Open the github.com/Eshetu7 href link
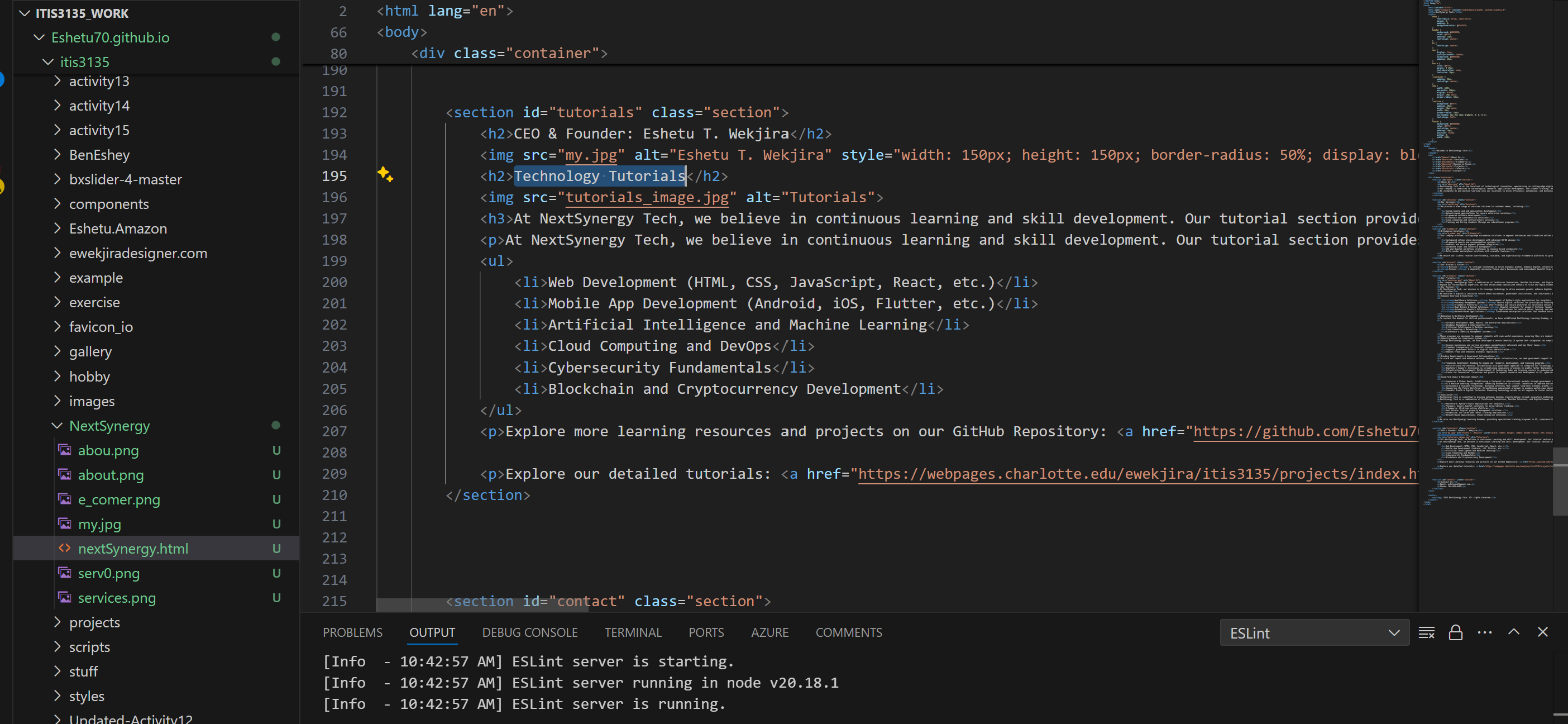The width and height of the screenshot is (1568, 724). 1306,431
